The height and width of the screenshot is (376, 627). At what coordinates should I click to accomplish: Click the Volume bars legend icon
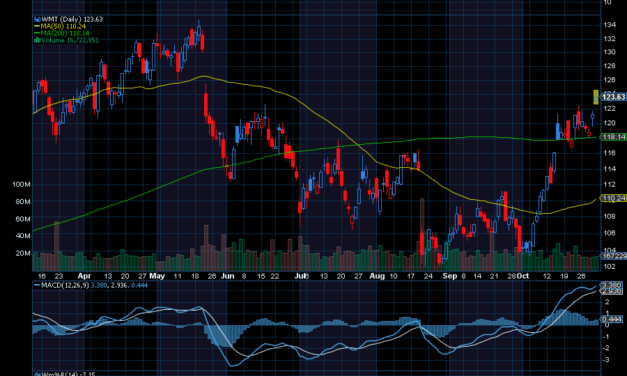coord(37,40)
